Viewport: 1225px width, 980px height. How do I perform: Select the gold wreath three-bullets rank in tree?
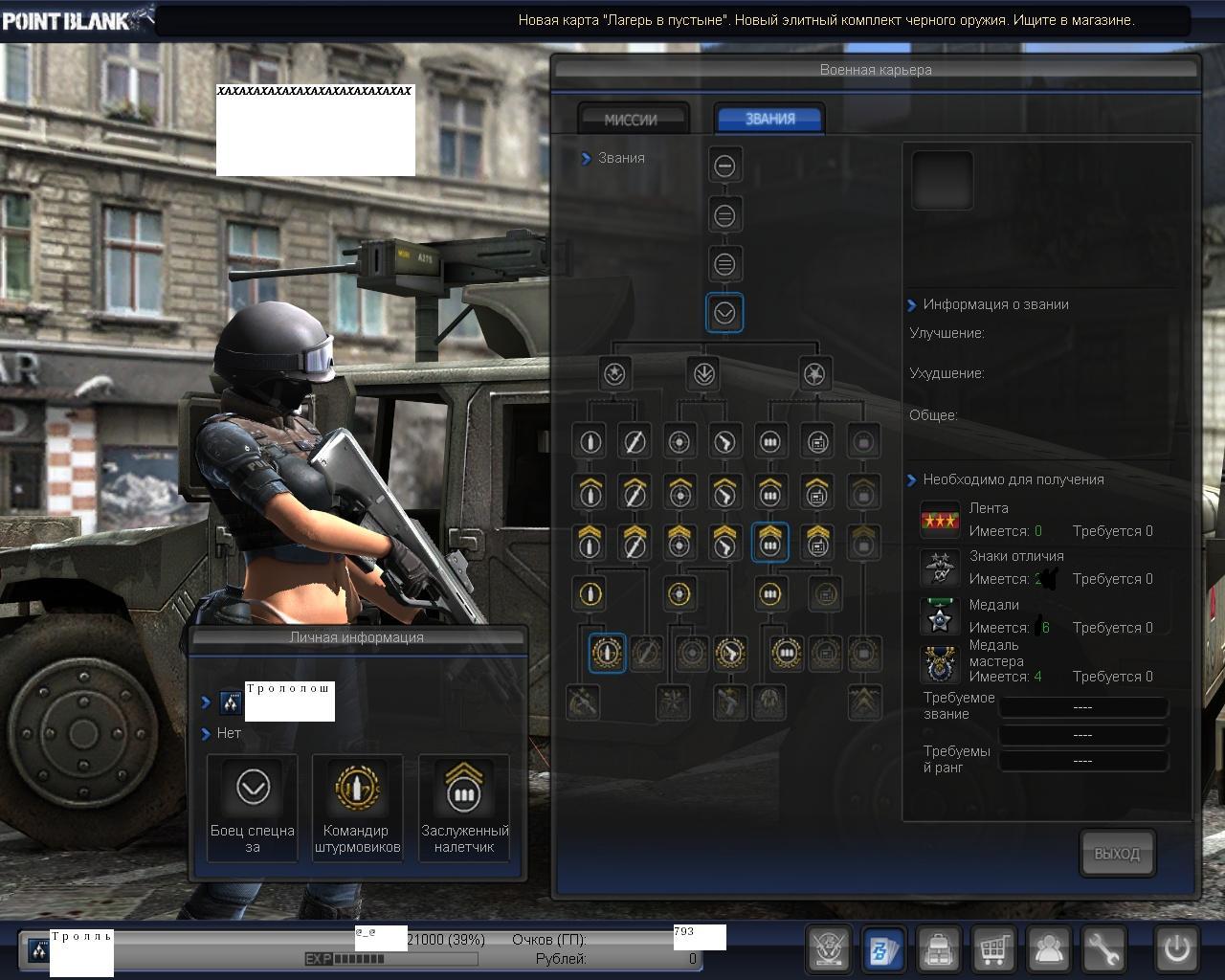787,653
